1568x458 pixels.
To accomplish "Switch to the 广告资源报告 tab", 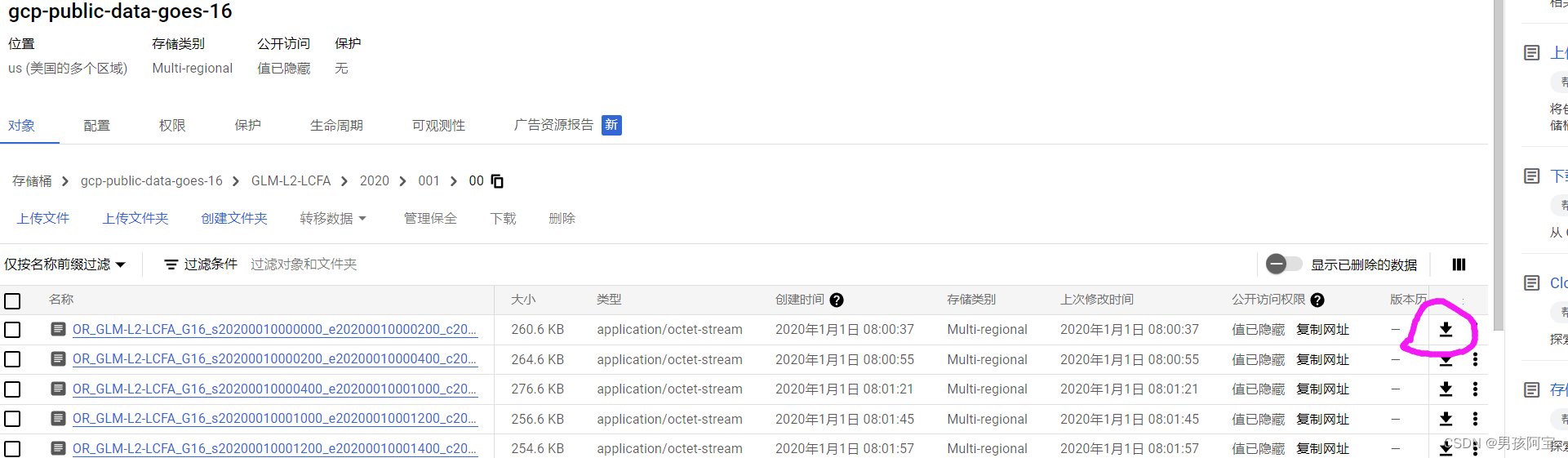I will pos(567,125).
